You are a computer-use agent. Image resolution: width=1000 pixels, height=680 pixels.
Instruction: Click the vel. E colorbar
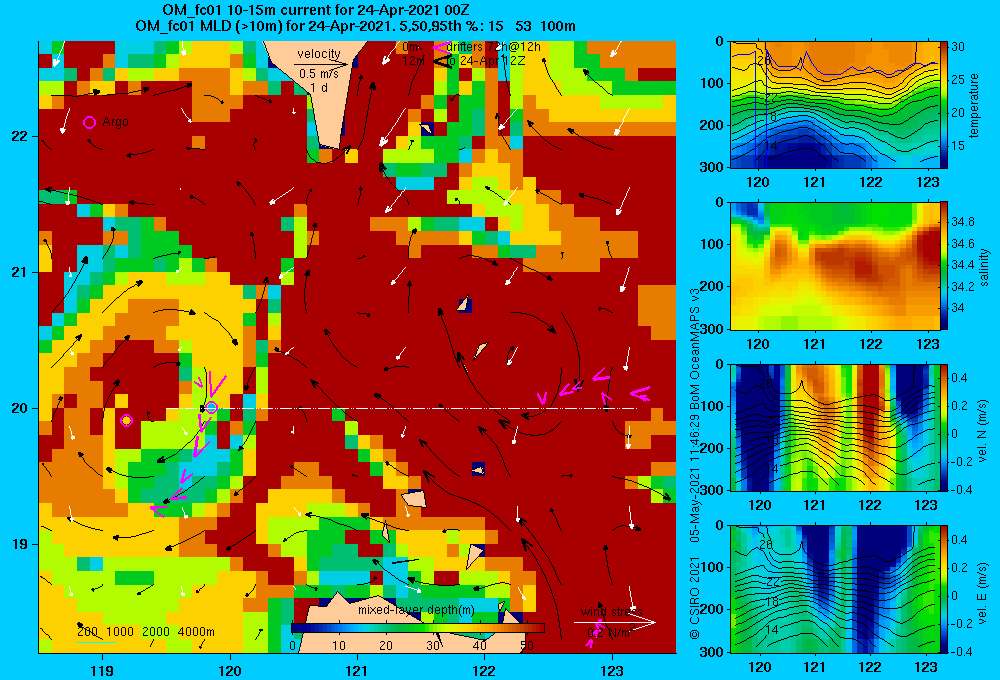944,589
